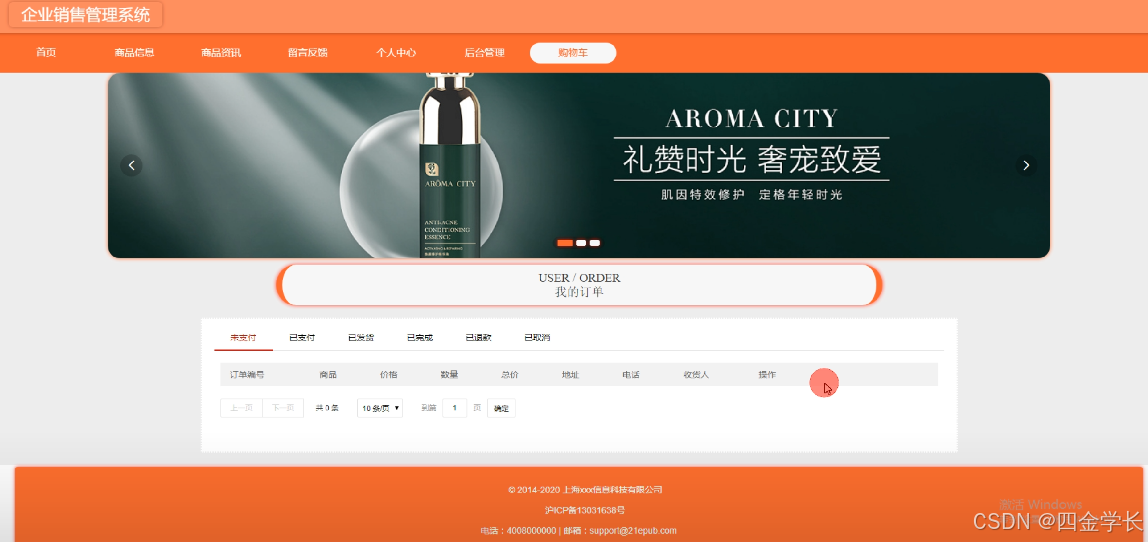Click the support@21epub.com email in footer
Image resolution: width=1148 pixels, height=542 pixels.
(633, 530)
